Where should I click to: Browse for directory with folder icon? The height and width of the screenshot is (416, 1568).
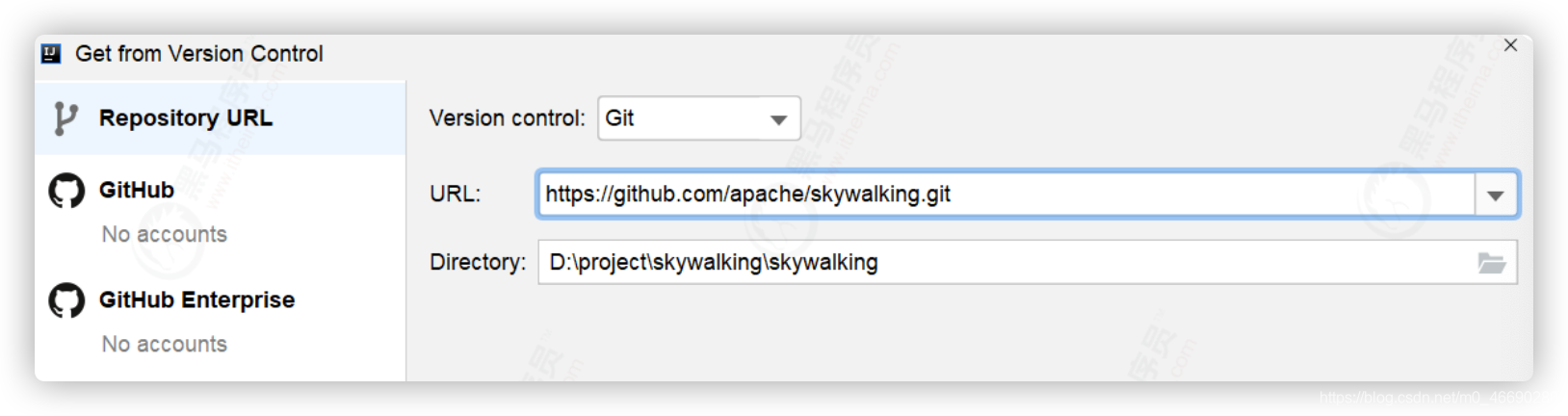[1492, 263]
